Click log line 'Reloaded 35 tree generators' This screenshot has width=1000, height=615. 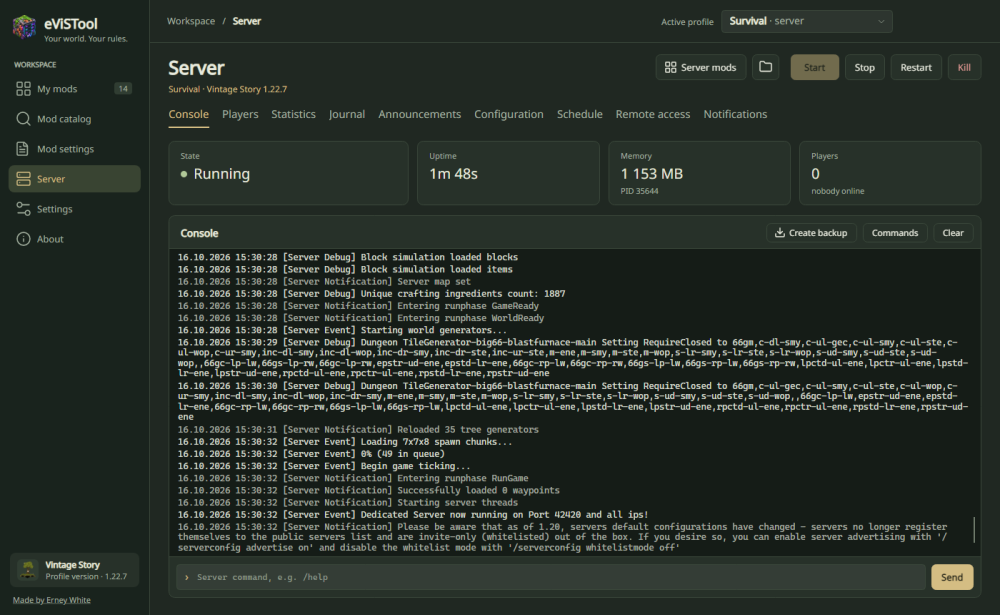click(358, 430)
